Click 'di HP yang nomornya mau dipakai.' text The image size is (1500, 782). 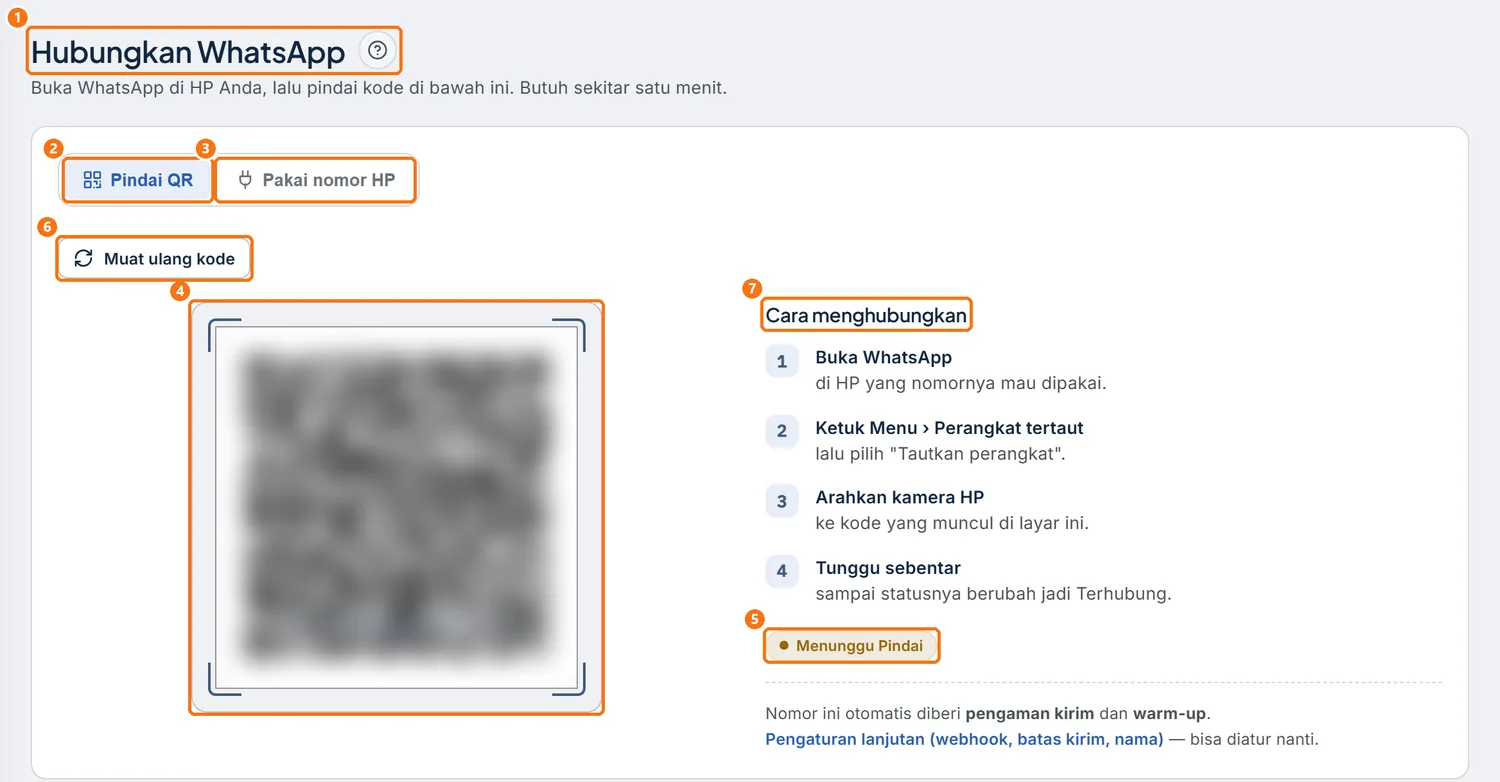point(961,383)
